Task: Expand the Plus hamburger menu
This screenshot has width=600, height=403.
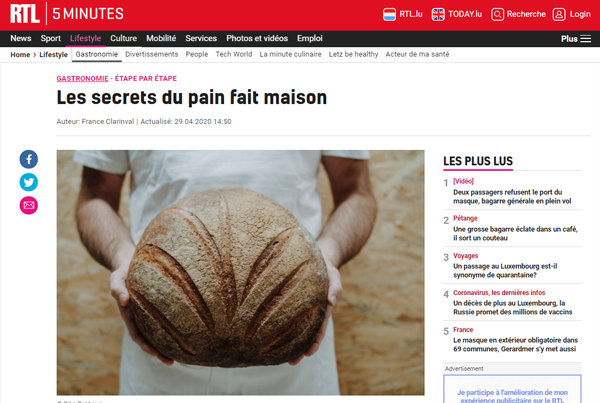Action: pos(576,39)
